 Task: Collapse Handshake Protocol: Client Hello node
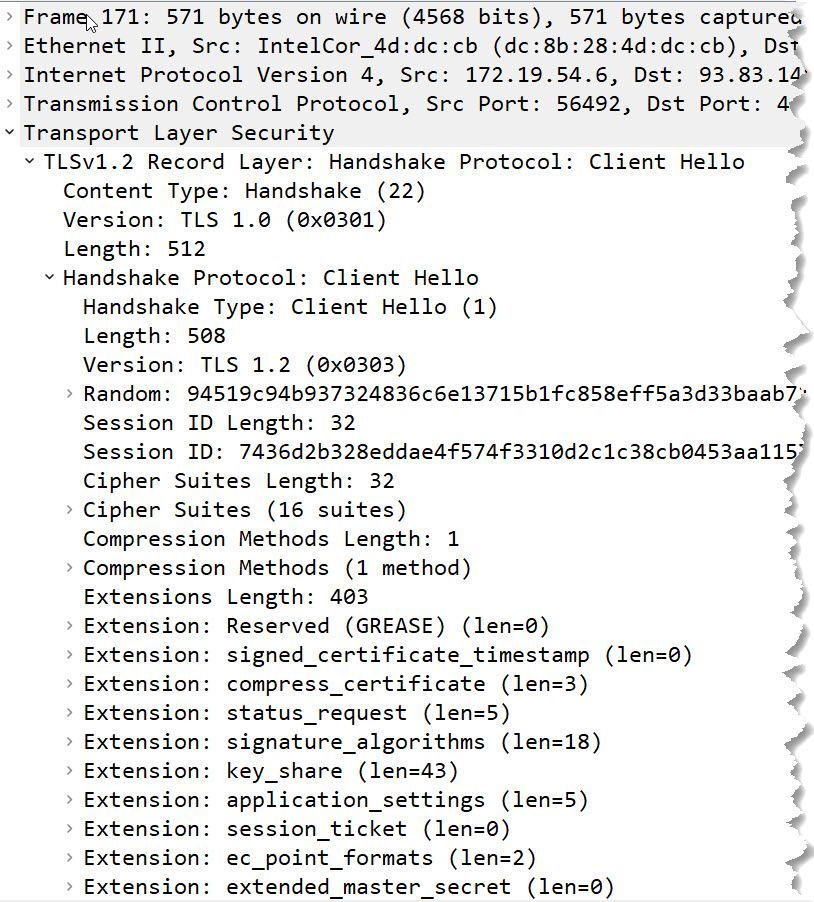pyautogui.click(x=49, y=277)
